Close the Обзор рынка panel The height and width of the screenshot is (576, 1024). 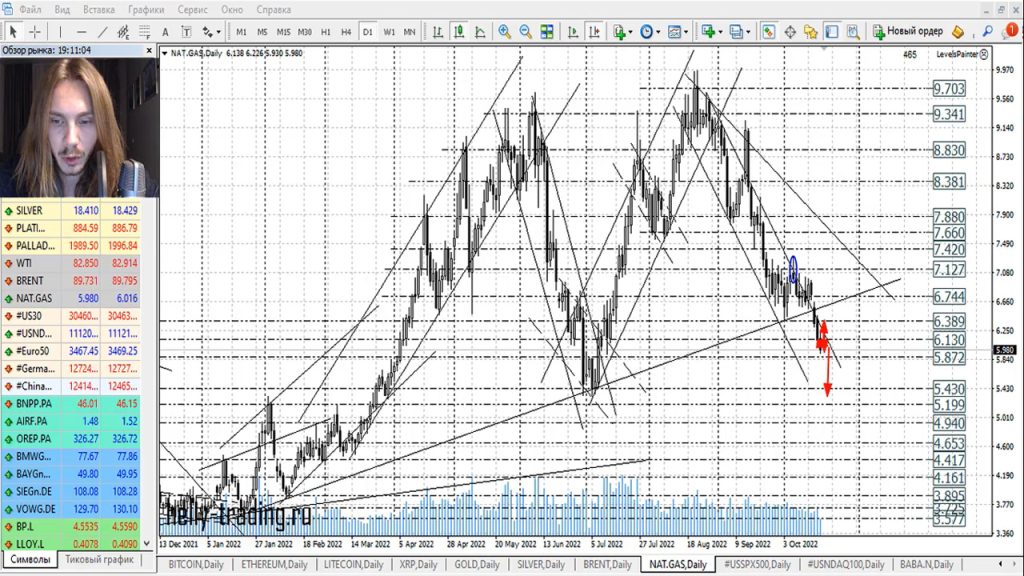pyautogui.click(x=150, y=49)
